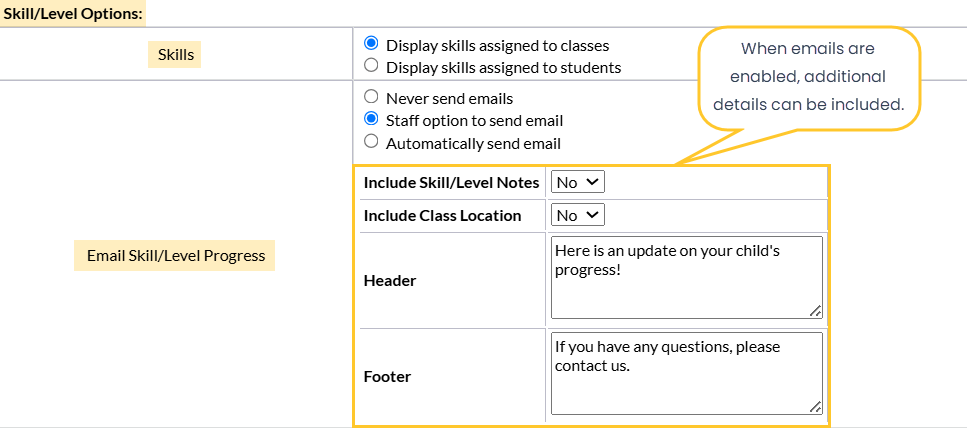Click the bold Header field label
This screenshot has height=428, width=967.
pyautogui.click(x=389, y=281)
